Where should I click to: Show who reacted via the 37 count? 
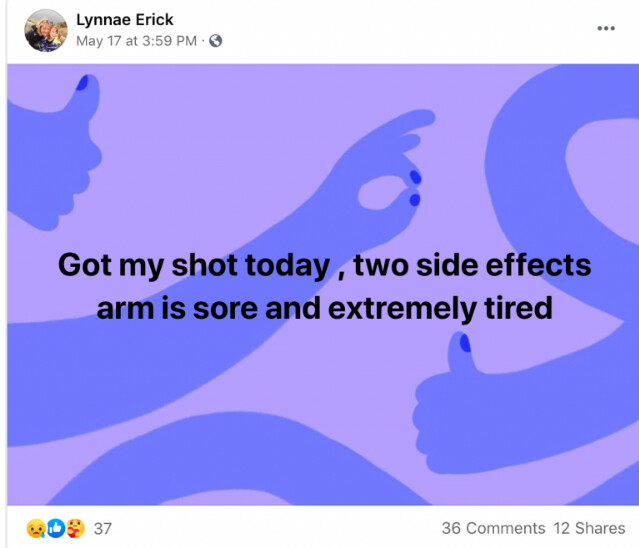pyautogui.click(x=102, y=528)
